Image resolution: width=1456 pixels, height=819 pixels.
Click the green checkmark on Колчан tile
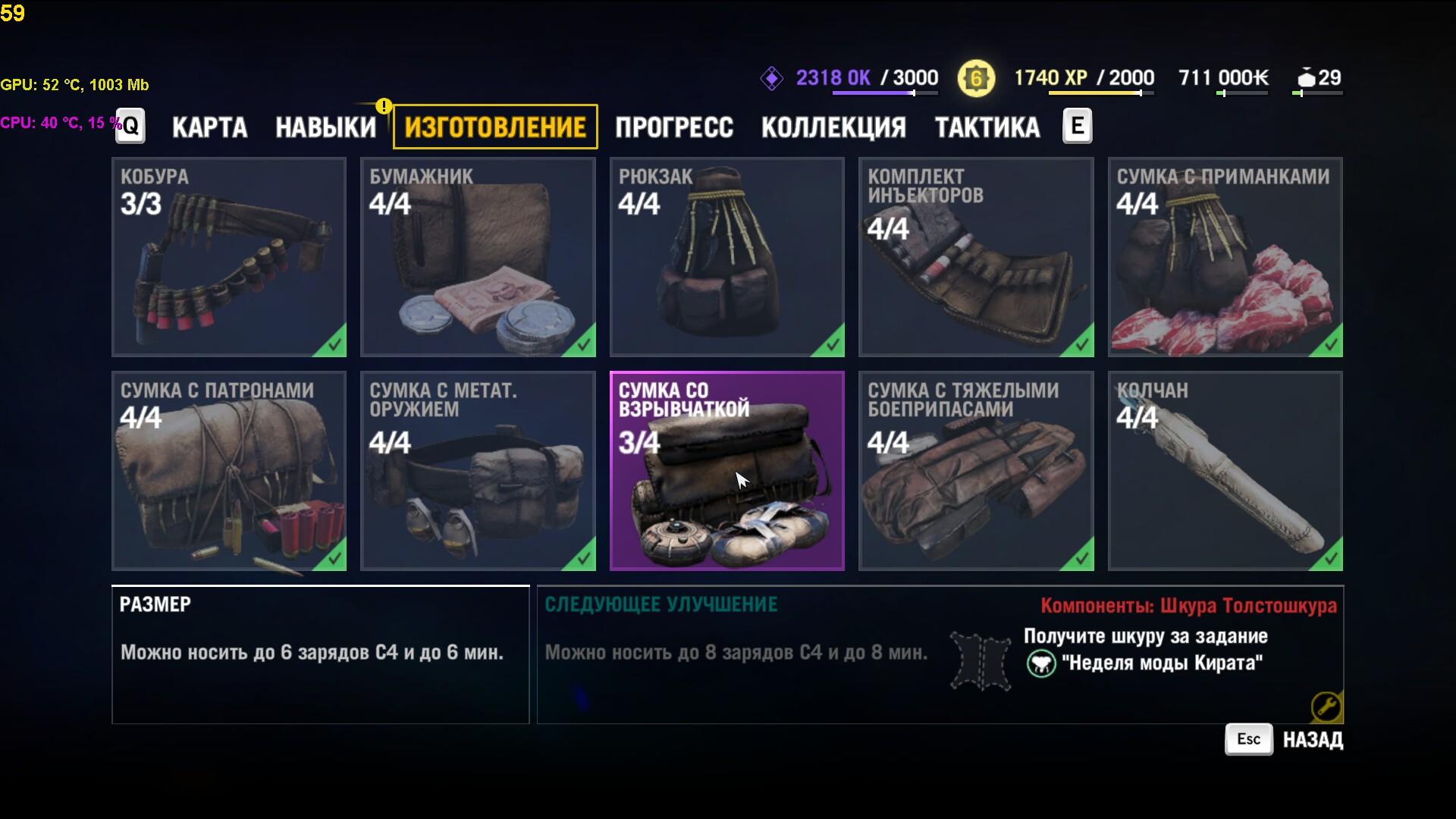(1330, 557)
